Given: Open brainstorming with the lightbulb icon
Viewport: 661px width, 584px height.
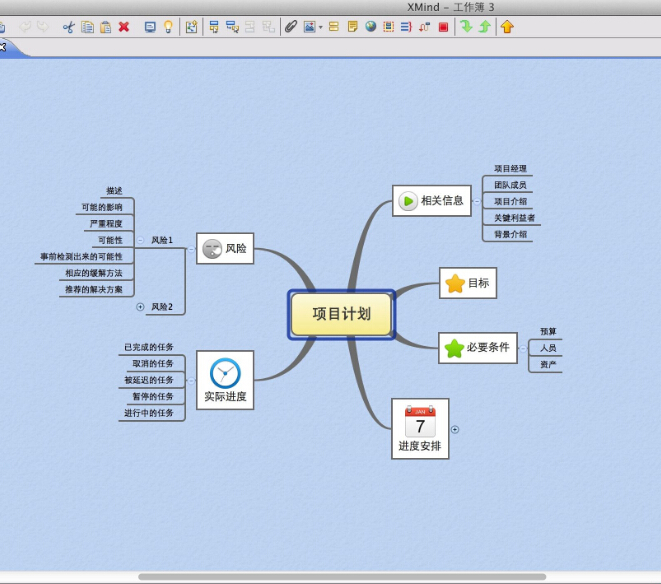Looking at the screenshot, I should (168, 27).
